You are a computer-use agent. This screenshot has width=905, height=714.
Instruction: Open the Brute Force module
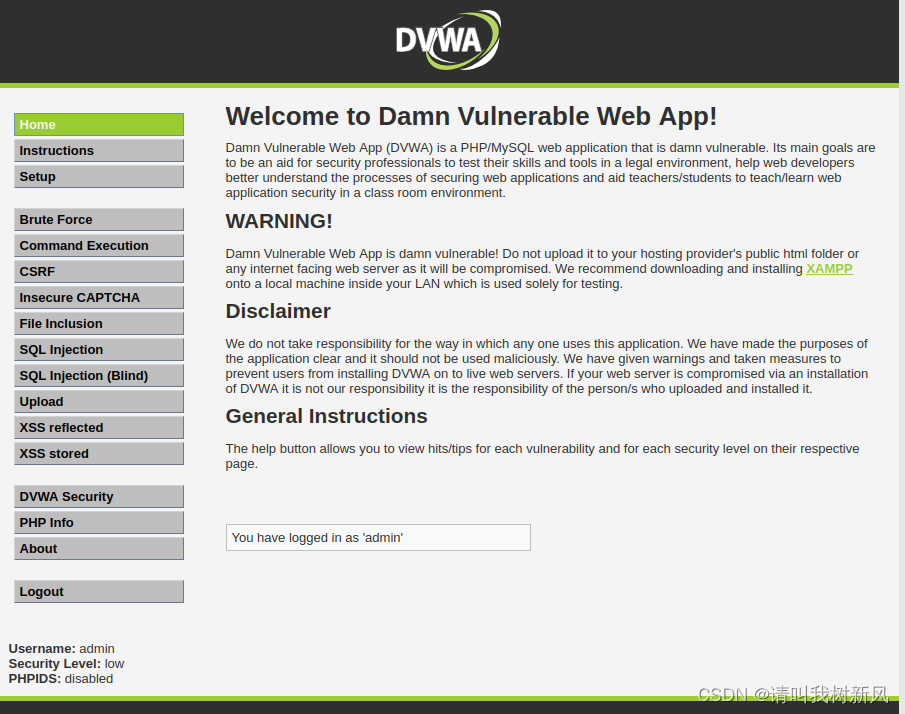coord(99,220)
